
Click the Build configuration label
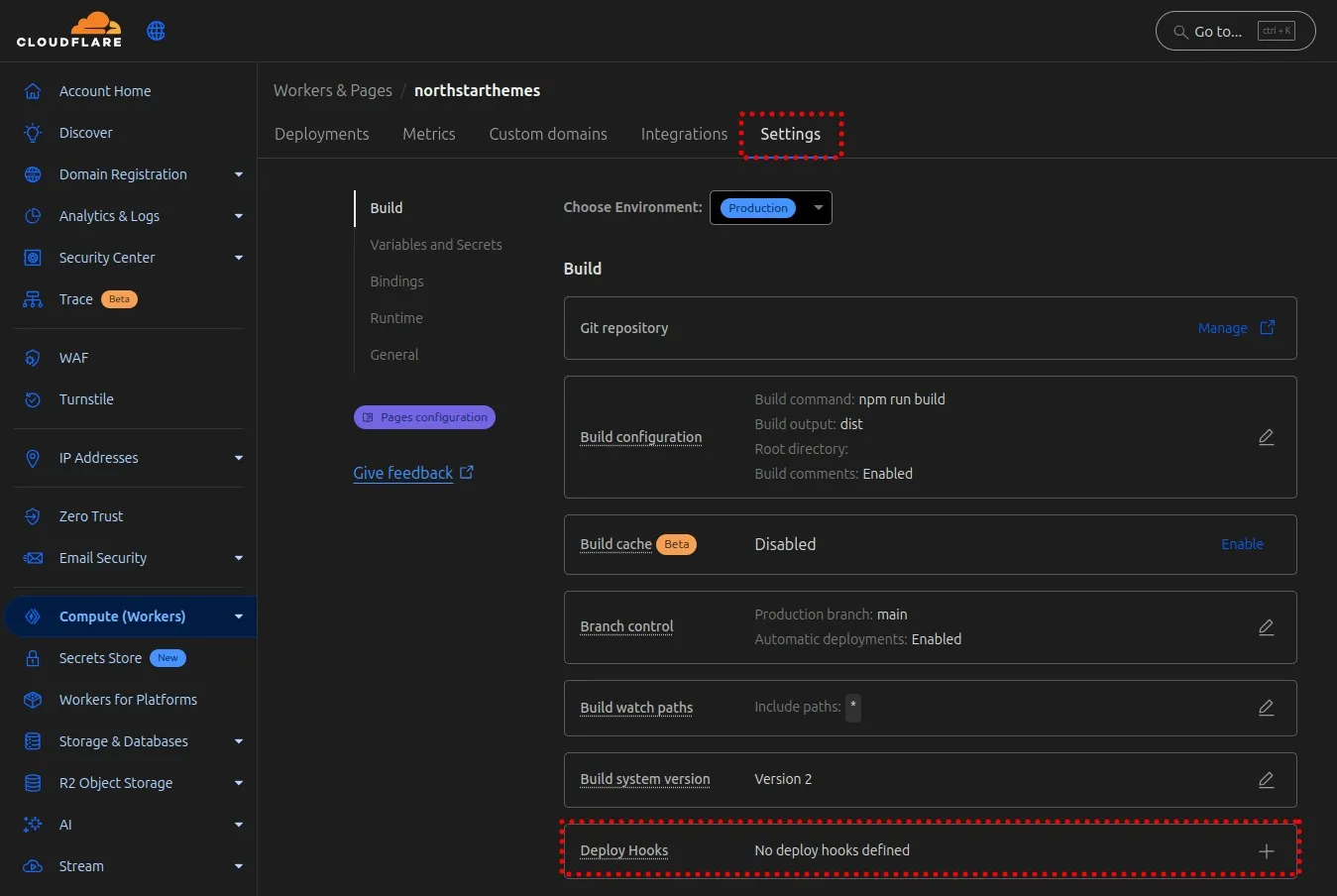point(641,437)
